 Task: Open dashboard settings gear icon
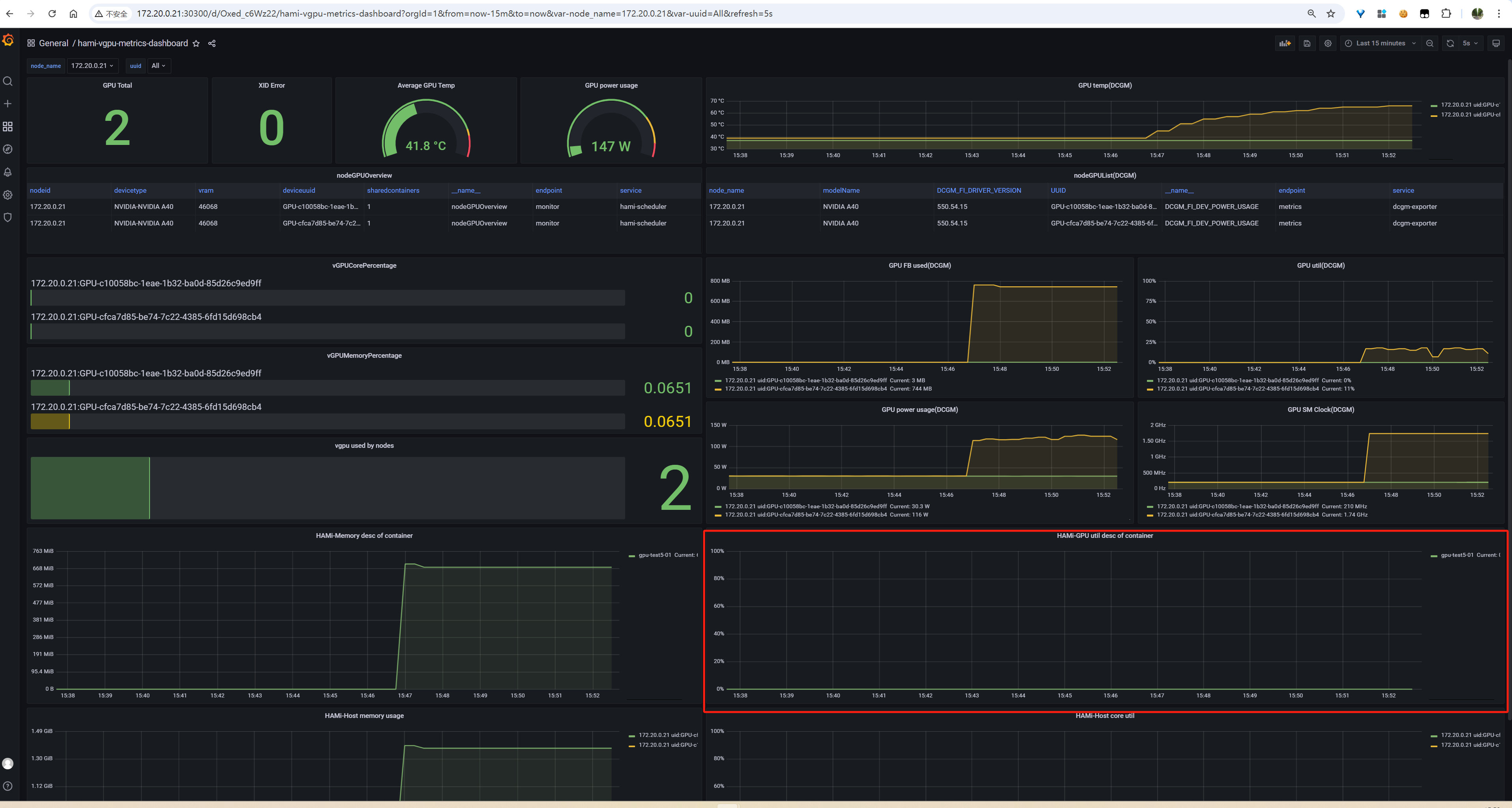[x=1328, y=43]
